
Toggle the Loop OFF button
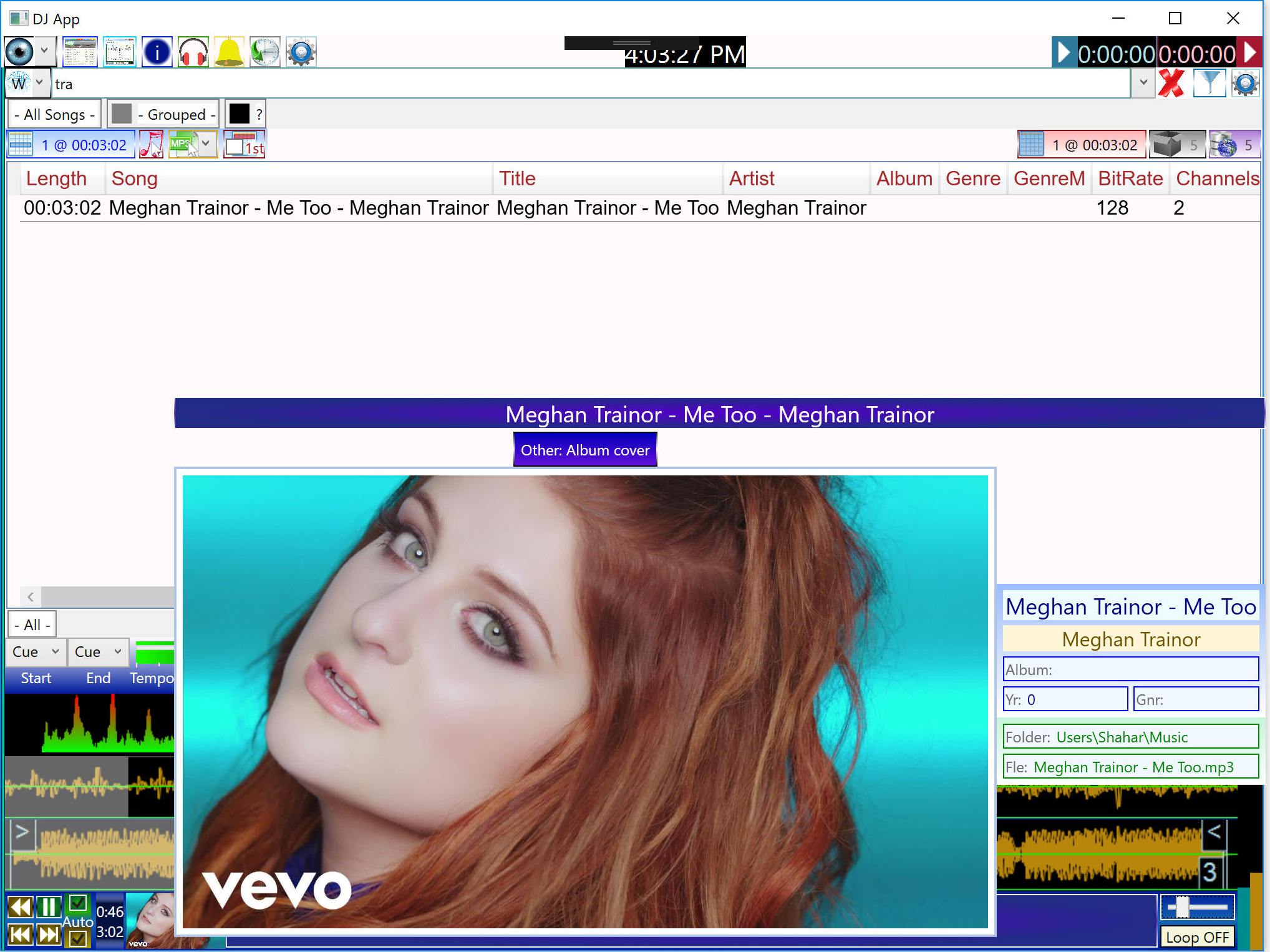tap(1196, 937)
